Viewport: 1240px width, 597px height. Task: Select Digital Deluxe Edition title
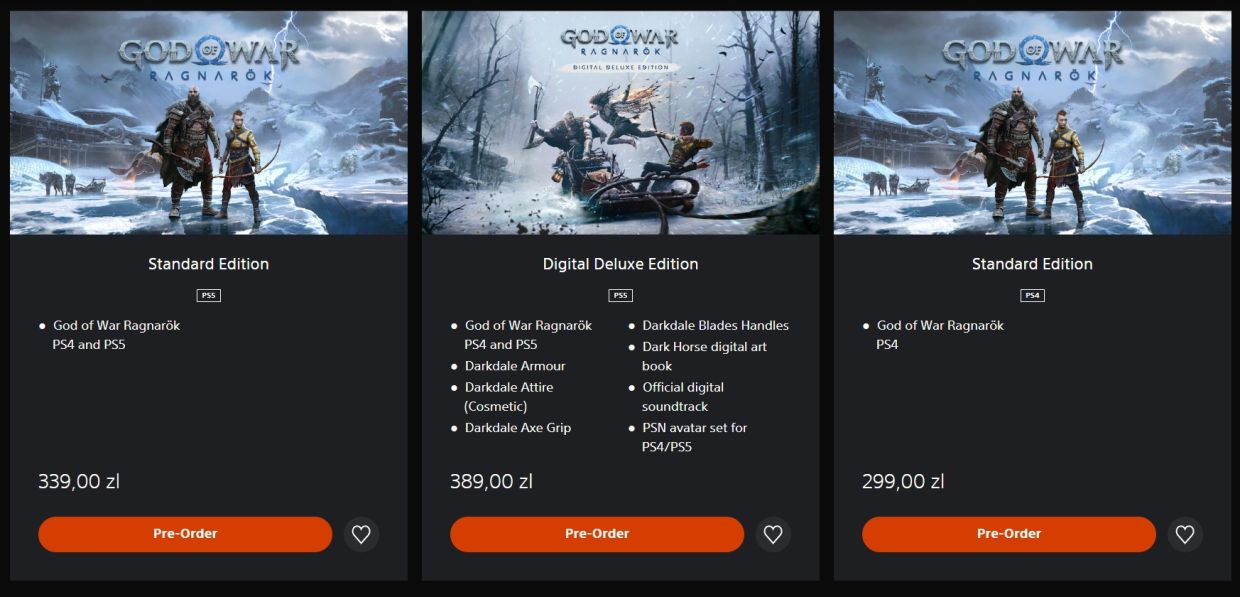coord(621,264)
